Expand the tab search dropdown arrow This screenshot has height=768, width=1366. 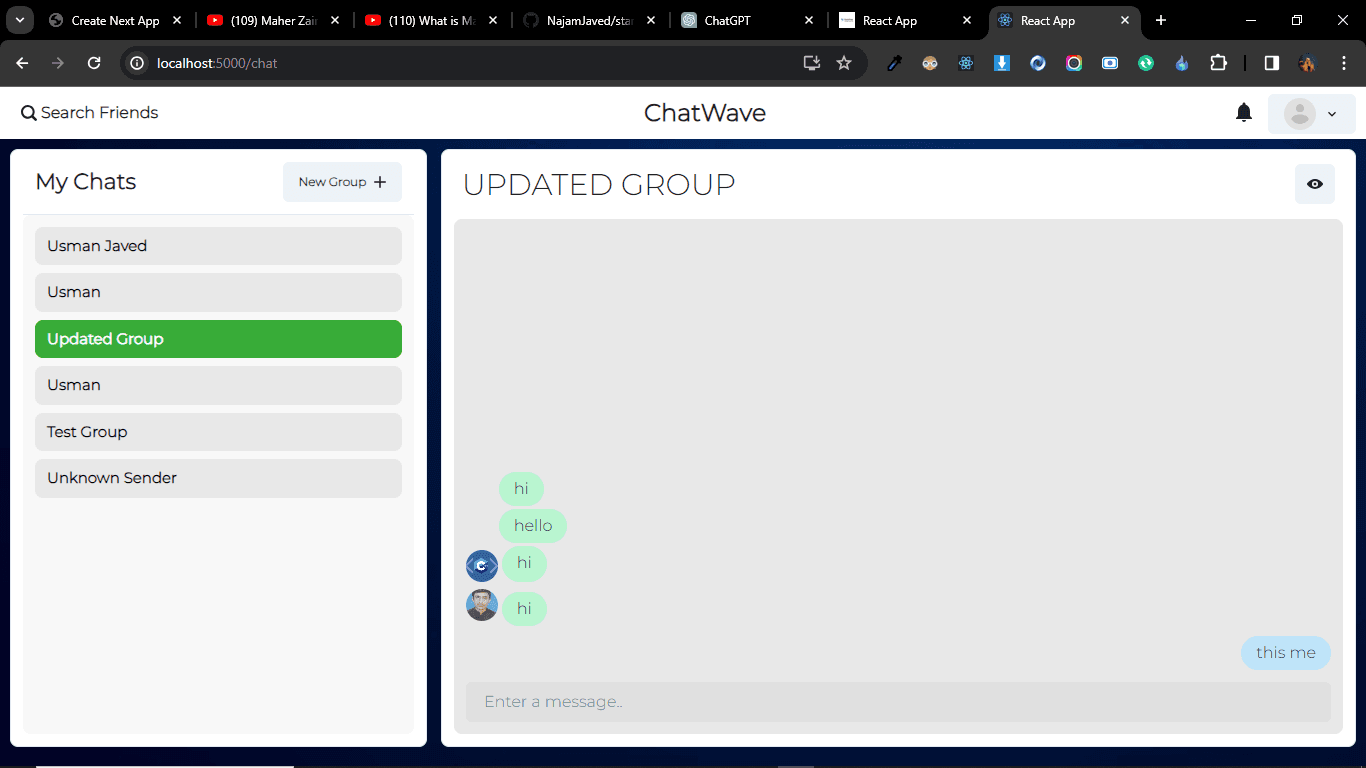click(x=19, y=20)
